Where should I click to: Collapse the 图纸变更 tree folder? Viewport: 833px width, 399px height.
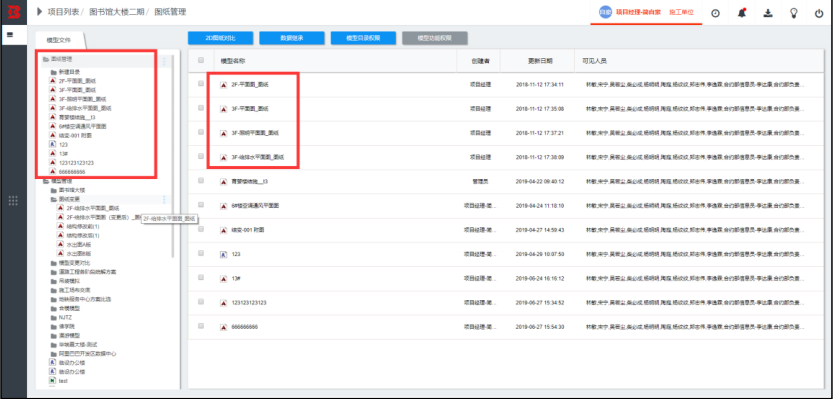click(x=53, y=199)
